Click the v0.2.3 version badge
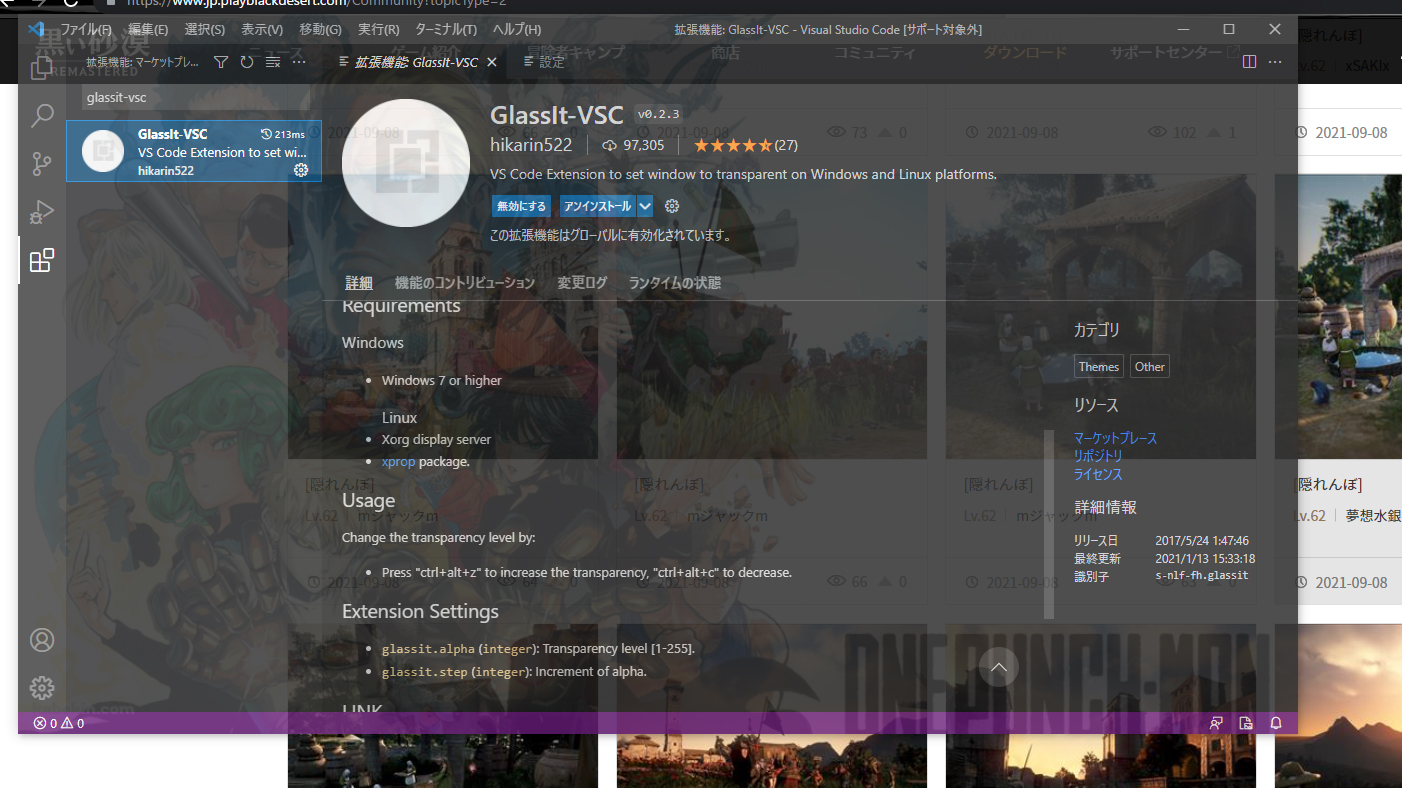This screenshot has width=1402, height=788. coord(658,114)
